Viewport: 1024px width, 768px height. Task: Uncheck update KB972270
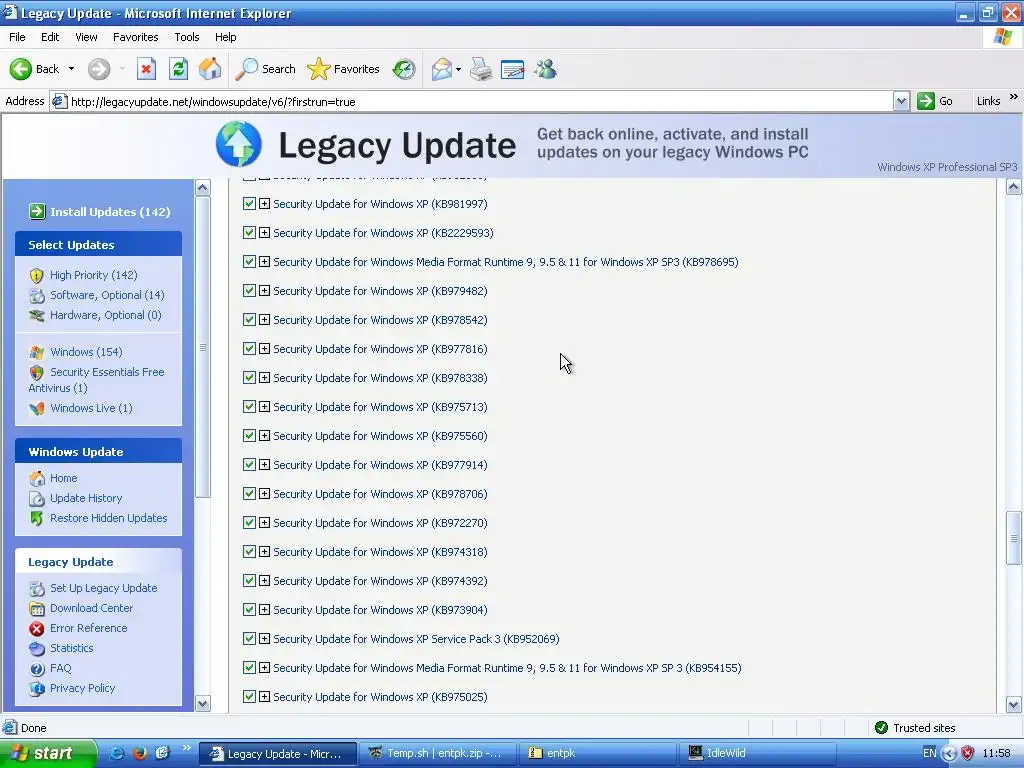tap(249, 522)
